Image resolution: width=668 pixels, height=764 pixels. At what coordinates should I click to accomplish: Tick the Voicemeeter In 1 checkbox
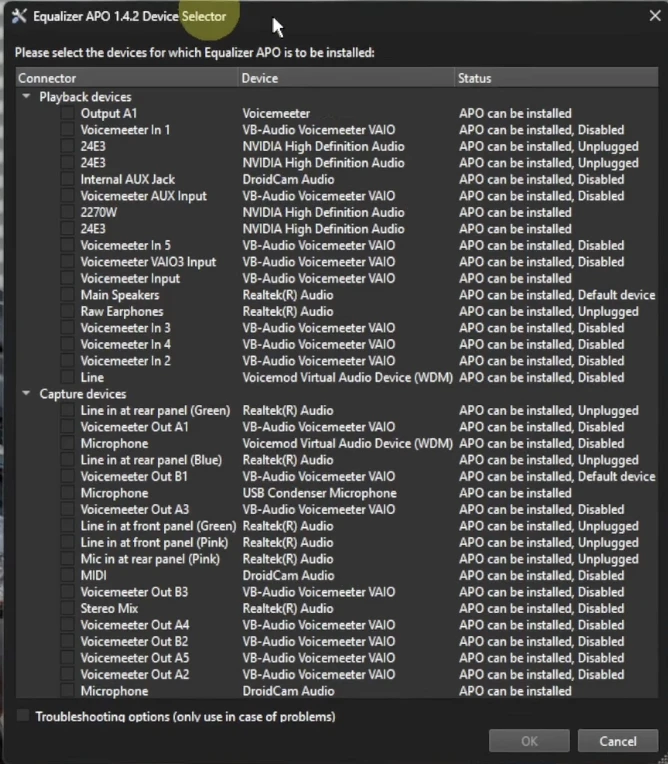(x=67, y=130)
